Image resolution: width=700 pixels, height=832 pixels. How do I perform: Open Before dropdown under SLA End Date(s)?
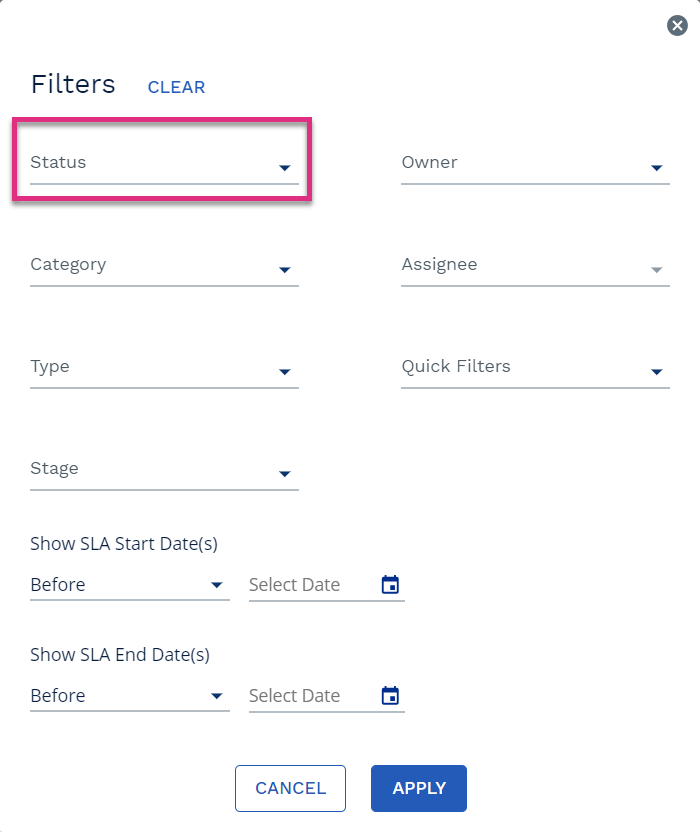coord(130,696)
